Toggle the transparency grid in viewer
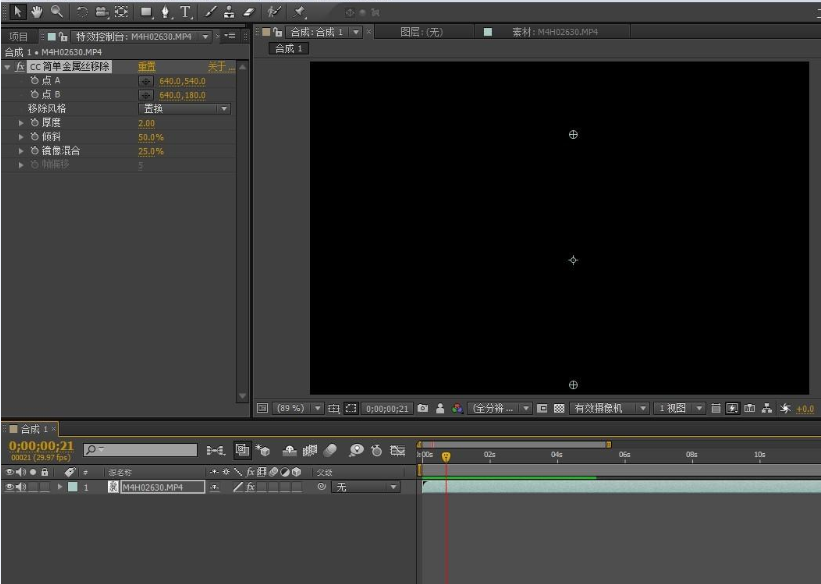The image size is (821, 584). [x=559, y=409]
